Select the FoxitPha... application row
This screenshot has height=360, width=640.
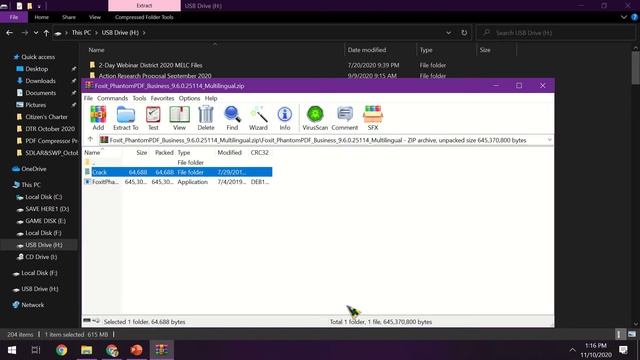[177, 182]
